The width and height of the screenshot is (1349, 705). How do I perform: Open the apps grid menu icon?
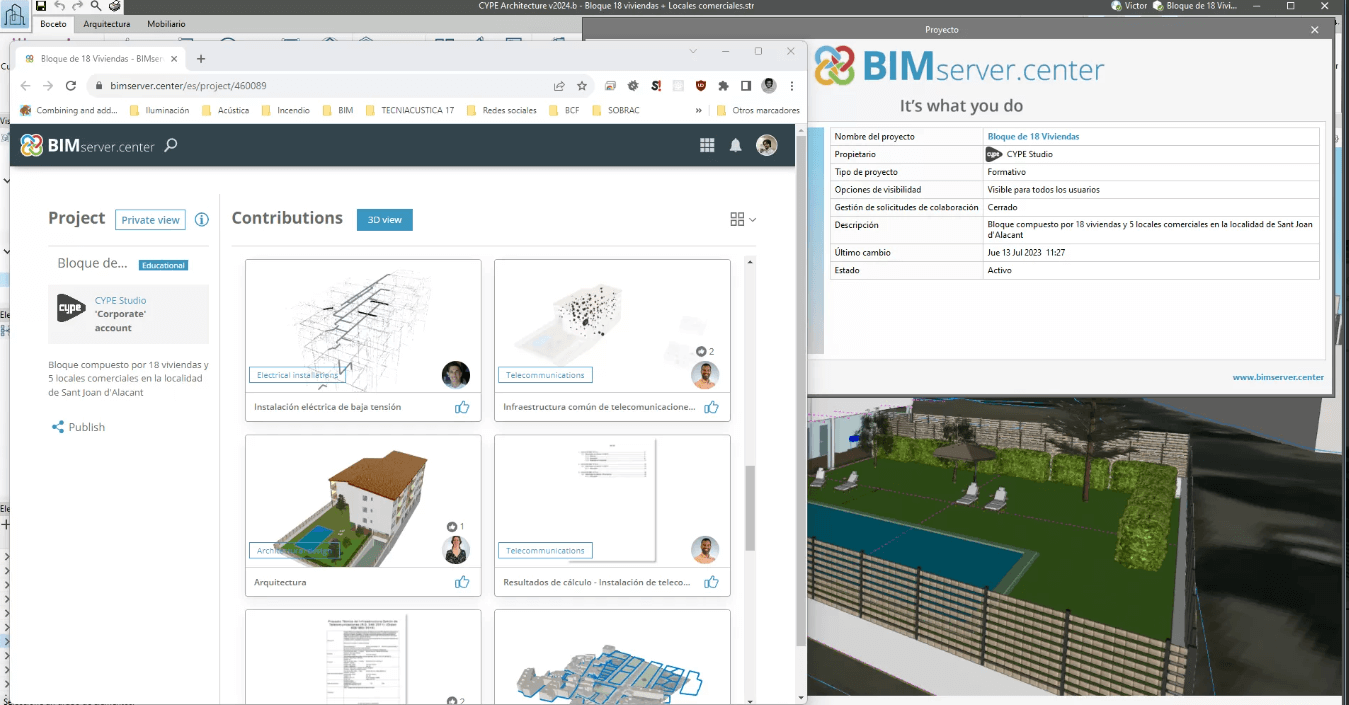tap(707, 146)
